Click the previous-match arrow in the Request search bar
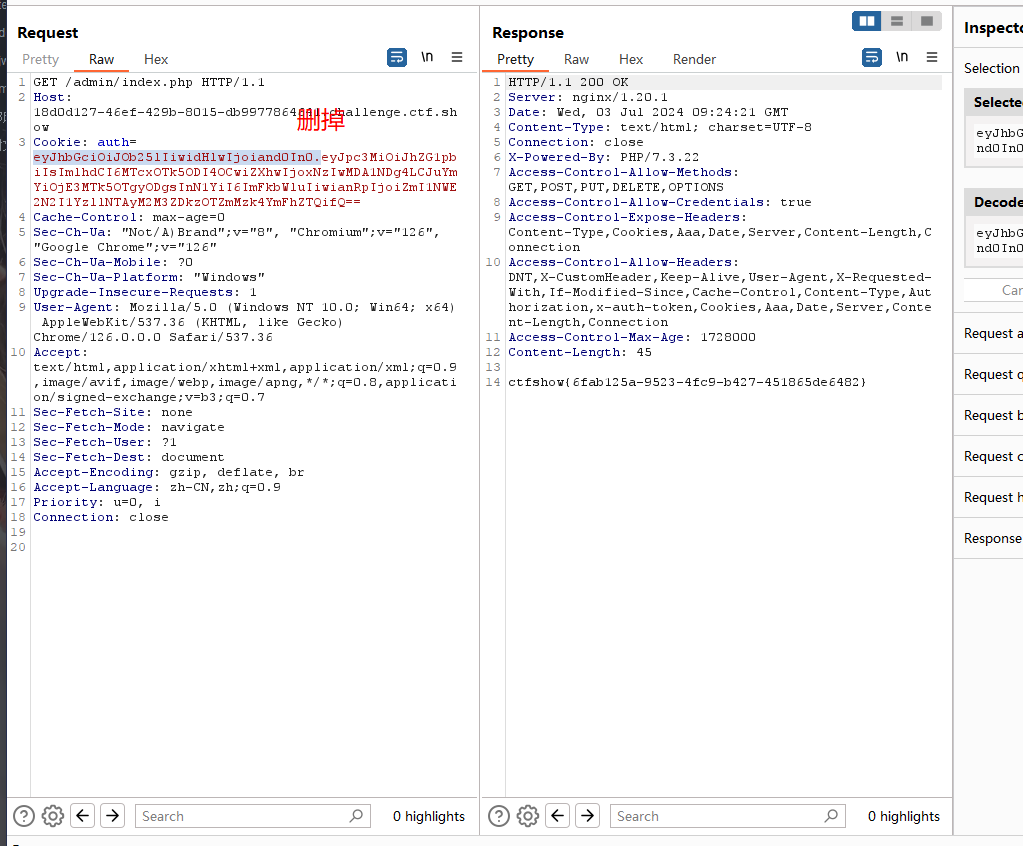This screenshot has height=846, width=1023. point(82,816)
